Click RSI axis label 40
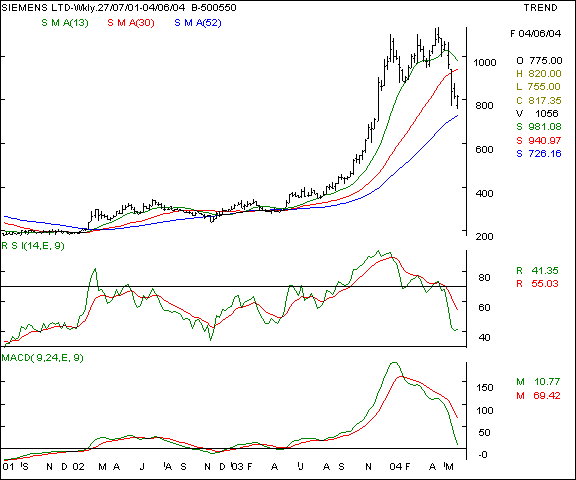Image resolution: width=576 pixels, height=480 pixels. click(x=484, y=337)
